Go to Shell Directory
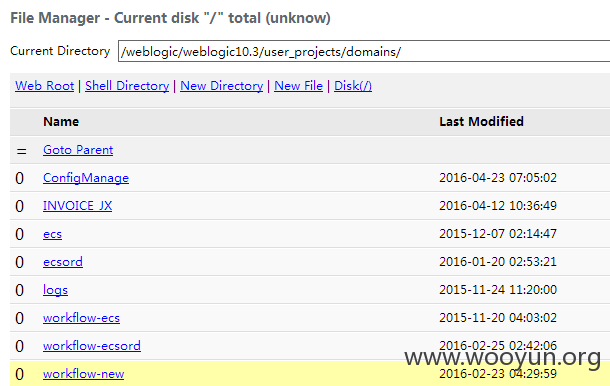This screenshot has height=386, width=610. 127,86
